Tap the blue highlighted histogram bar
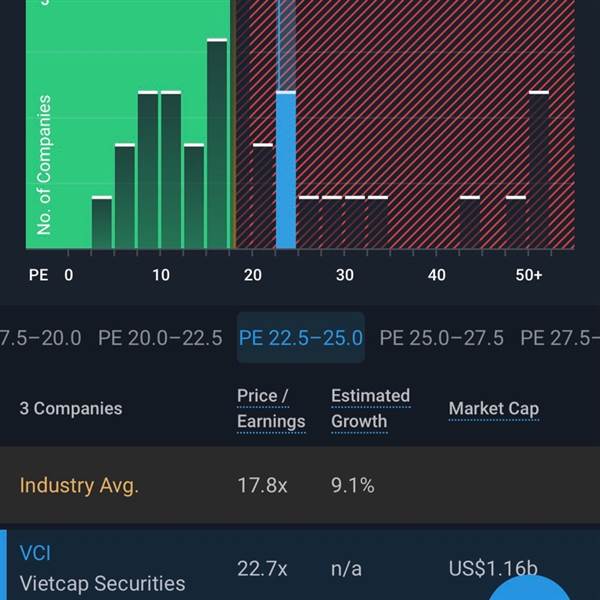The width and height of the screenshot is (600, 600). 286,170
